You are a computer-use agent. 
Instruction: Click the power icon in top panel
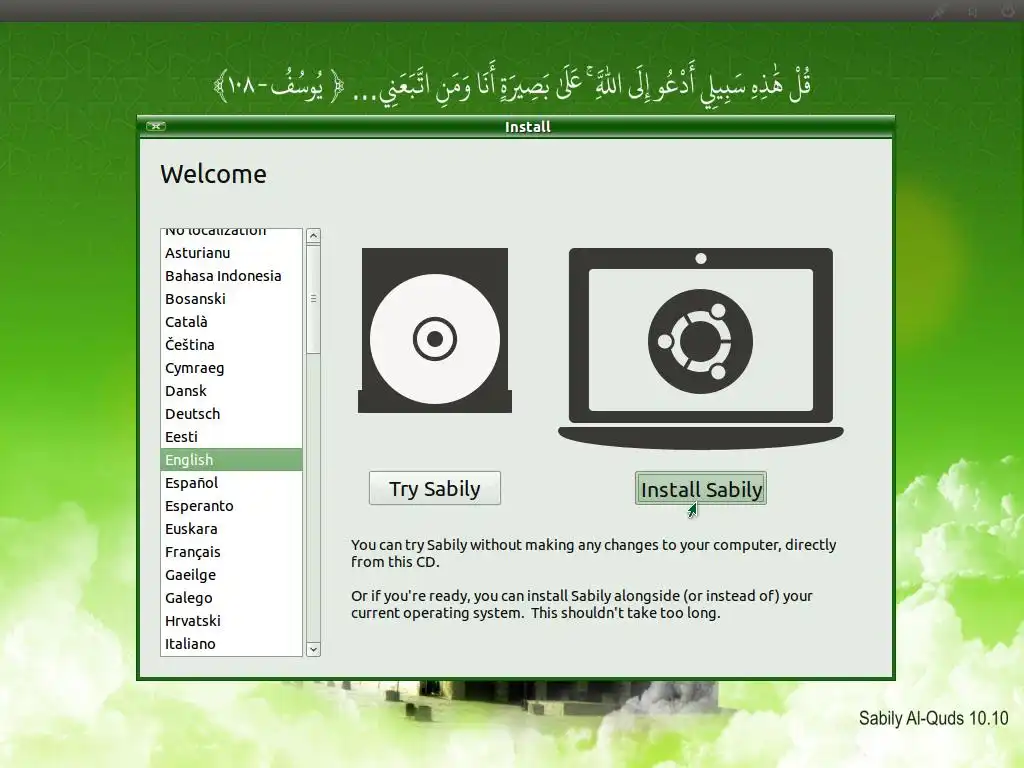pyautogui.click(x=1009, y=11)
